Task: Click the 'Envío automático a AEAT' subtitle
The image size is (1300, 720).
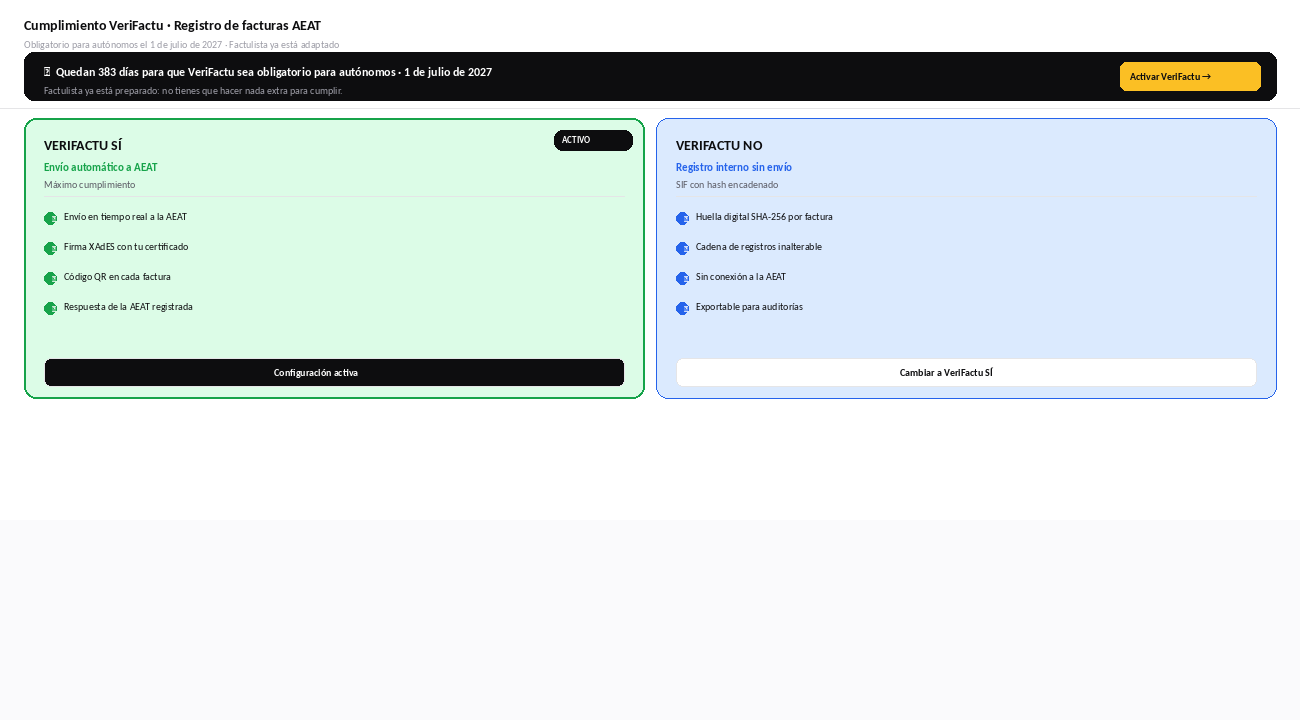Action: 101,167
